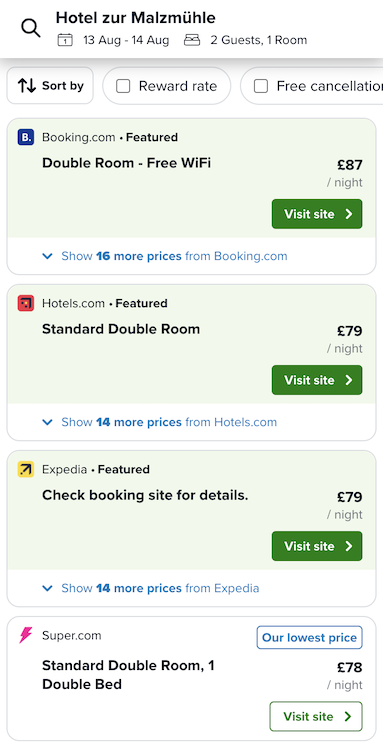Open the calendar date icon
This screenshot has width=383, height=746.
click(65, 40)
